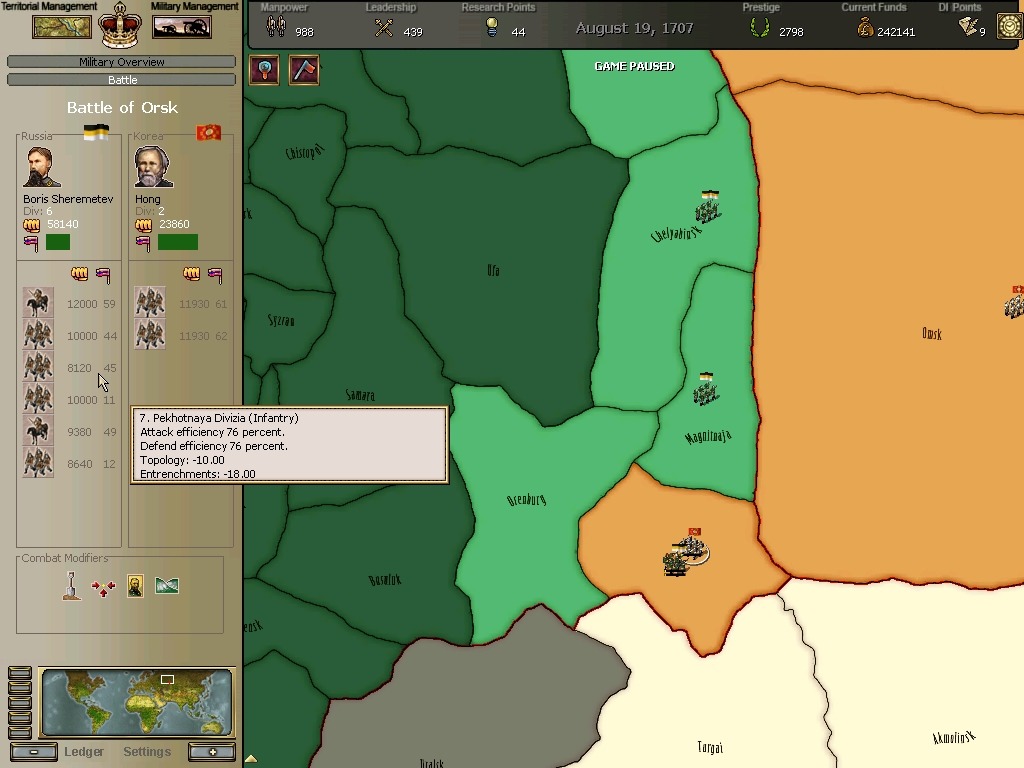Click General Hong's portrait
This screenshot has width=1024, height=768.
click(x=153, y=167)
